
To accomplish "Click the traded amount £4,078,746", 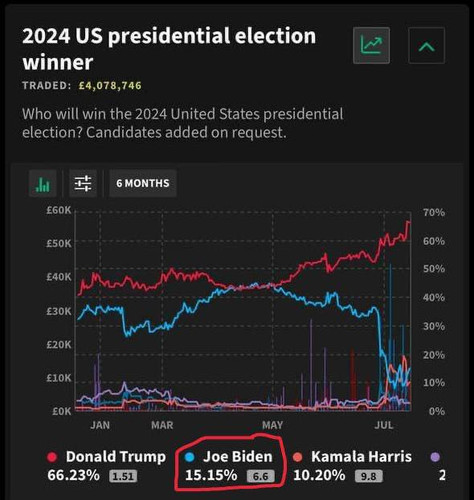I will (110, 86).
